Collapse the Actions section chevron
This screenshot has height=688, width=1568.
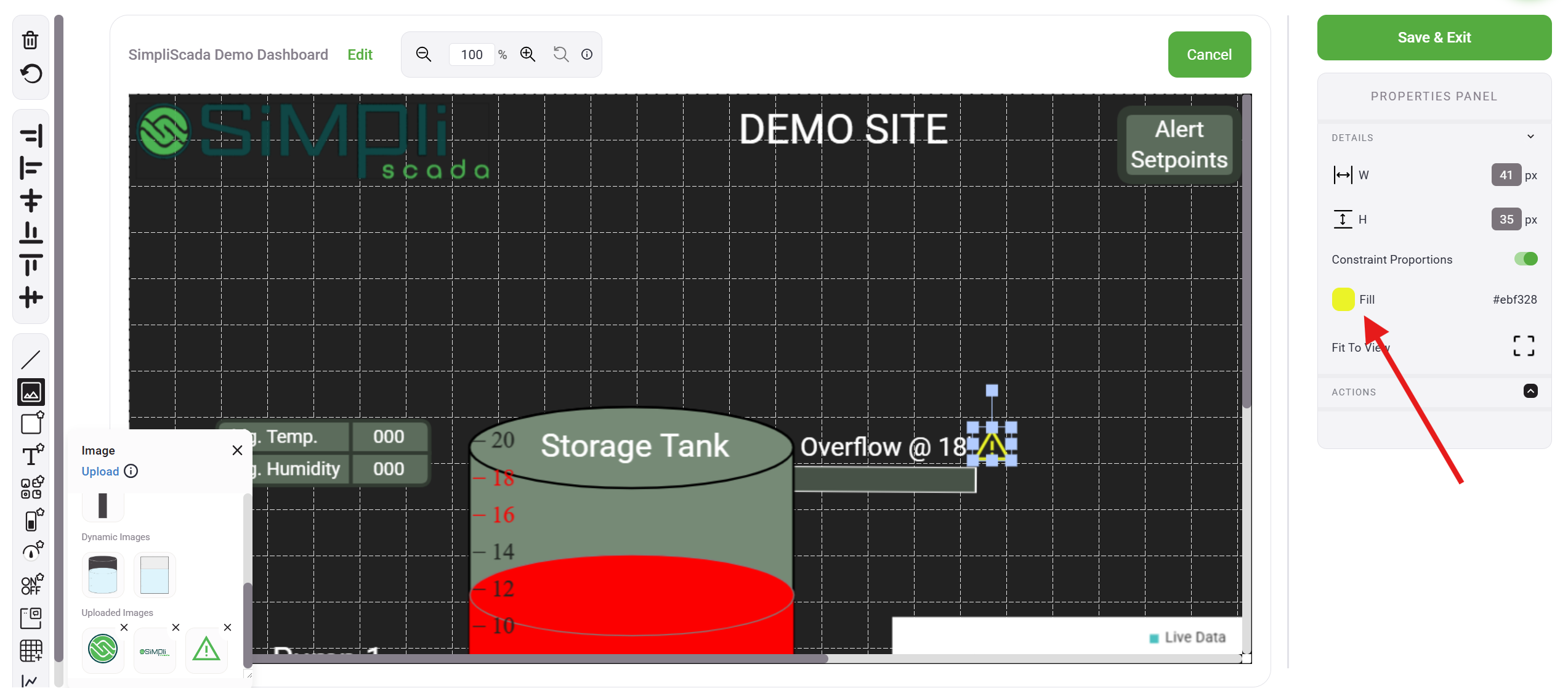tap(1530, 391)
